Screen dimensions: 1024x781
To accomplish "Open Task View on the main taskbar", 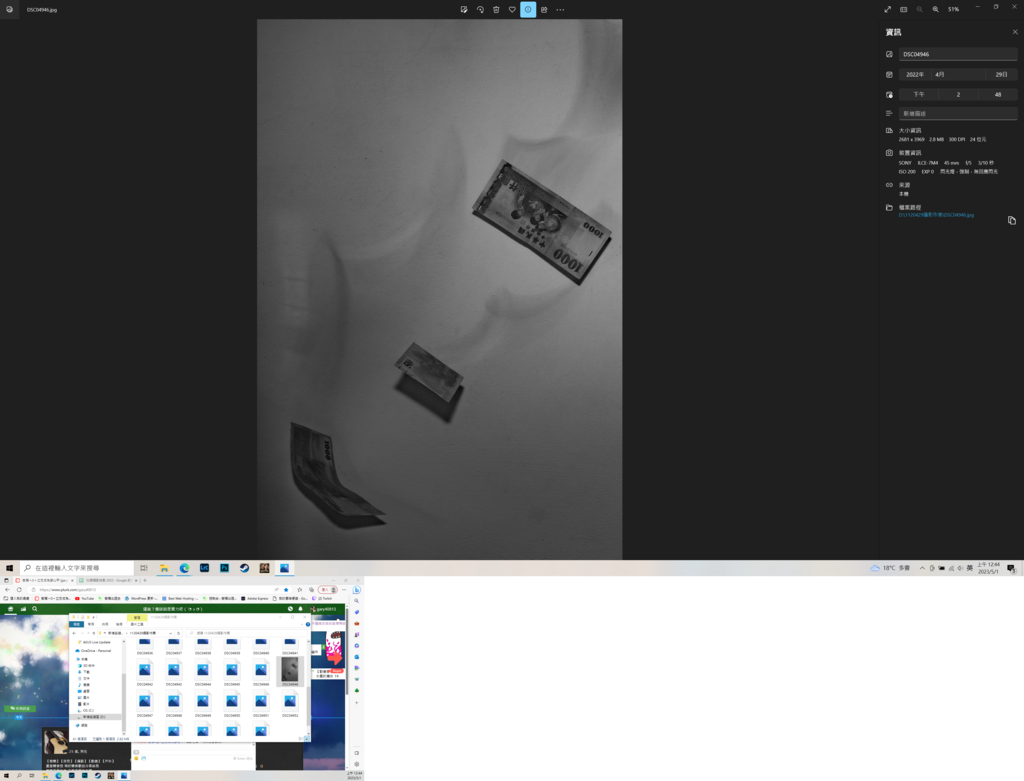I will point(144,568).
